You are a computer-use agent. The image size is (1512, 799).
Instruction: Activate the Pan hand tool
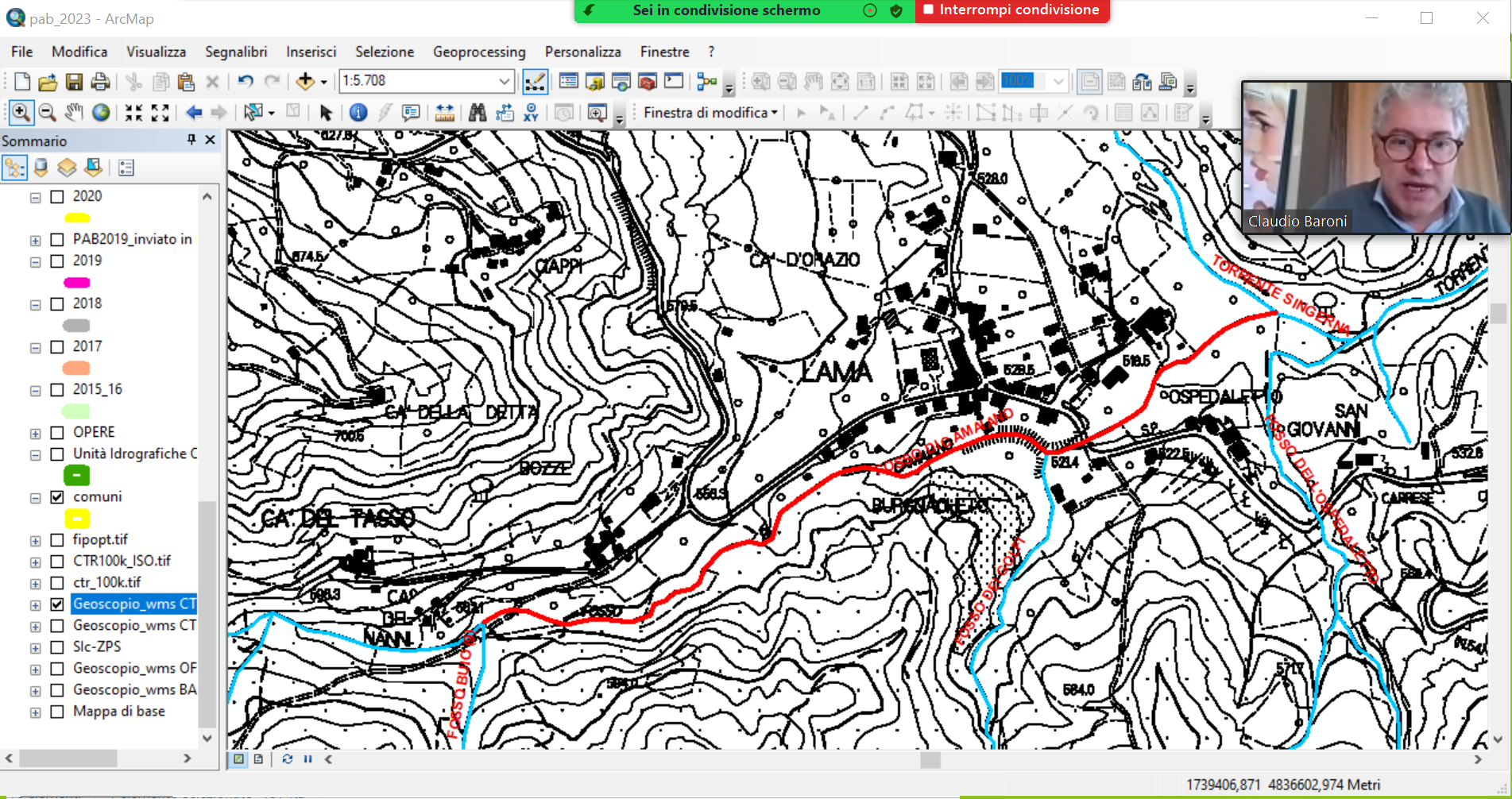tap(74, 113)
